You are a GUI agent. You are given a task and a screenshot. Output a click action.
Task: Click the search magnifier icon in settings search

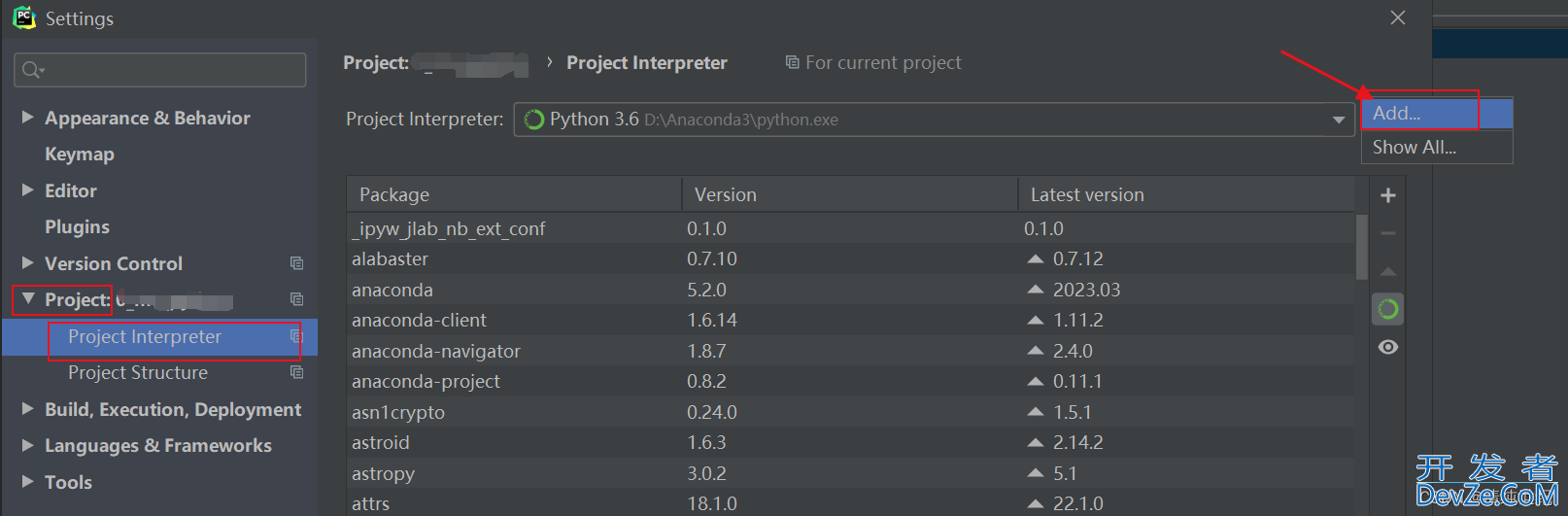pyautogui.click(x=32, y=70)
